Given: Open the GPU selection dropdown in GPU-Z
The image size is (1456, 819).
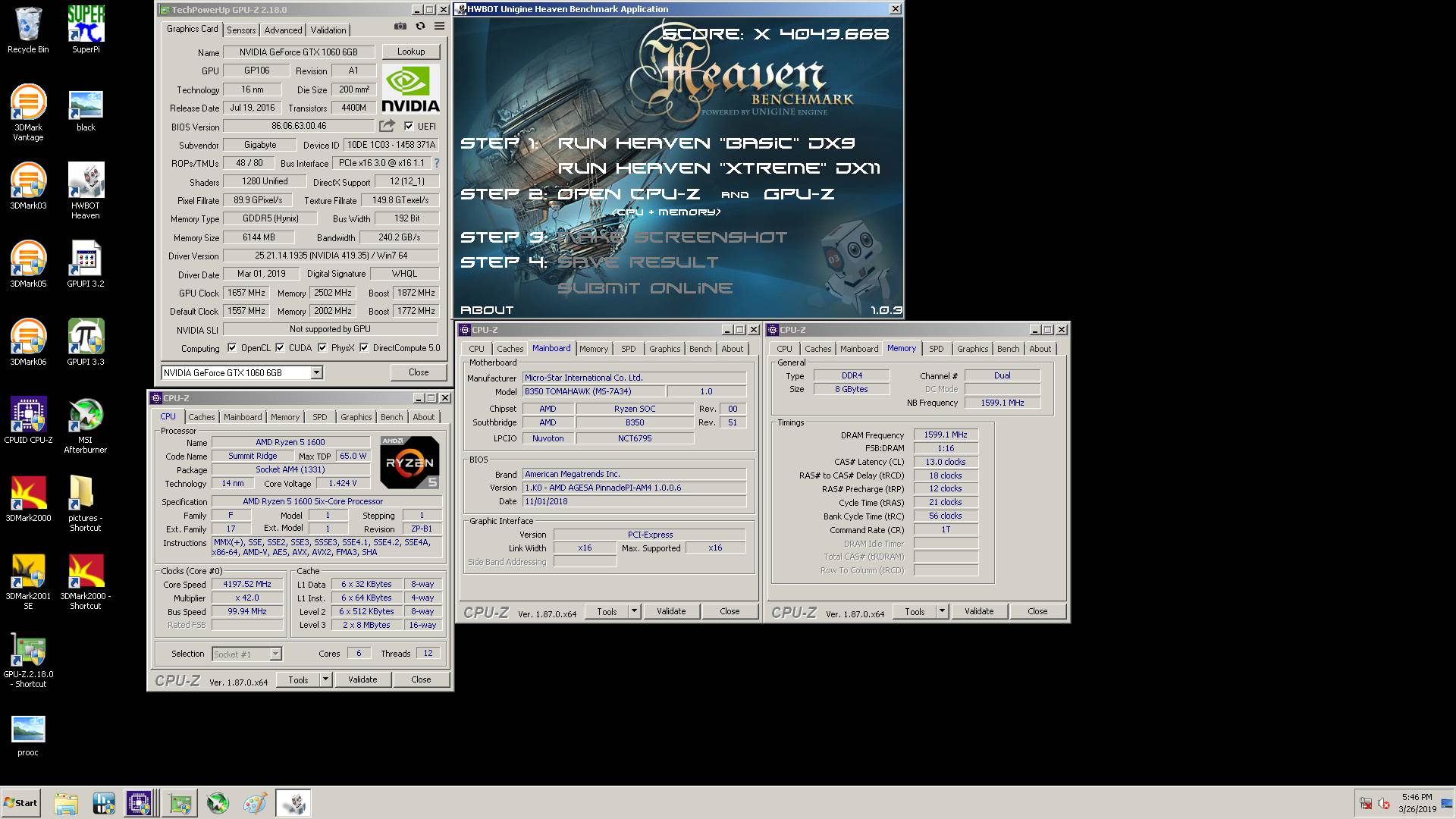Looking at the screenshot, I should pos(242,372).
